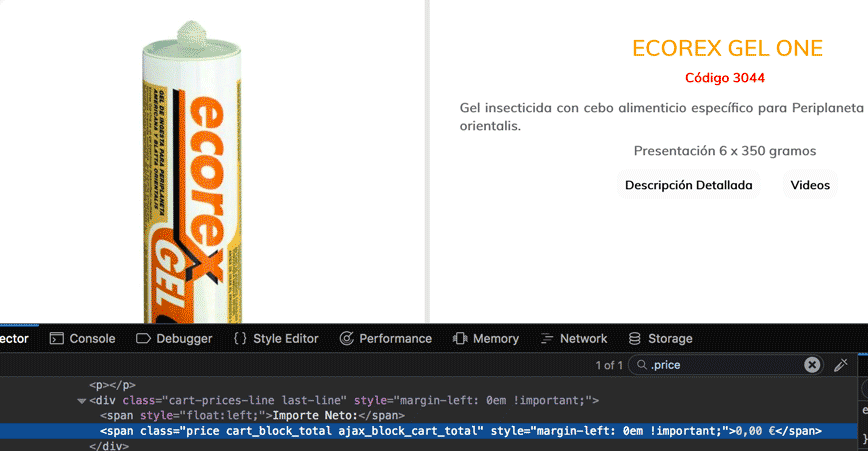The width and height of the screenshot is (868, 451).
Task: Select the Inspector tab
Action: pos(14,339)
